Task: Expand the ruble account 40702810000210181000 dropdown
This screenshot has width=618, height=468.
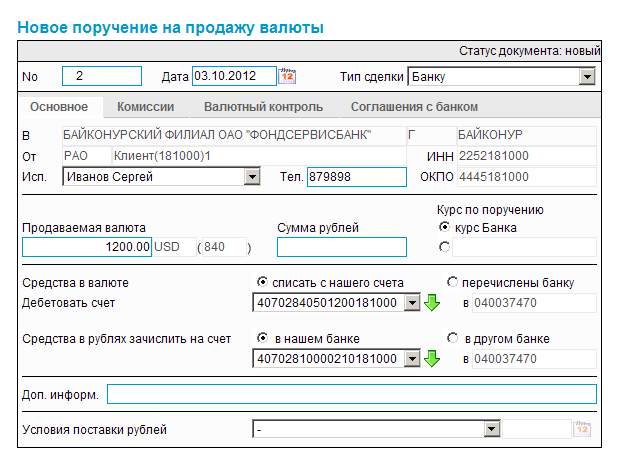Action: 412,359
